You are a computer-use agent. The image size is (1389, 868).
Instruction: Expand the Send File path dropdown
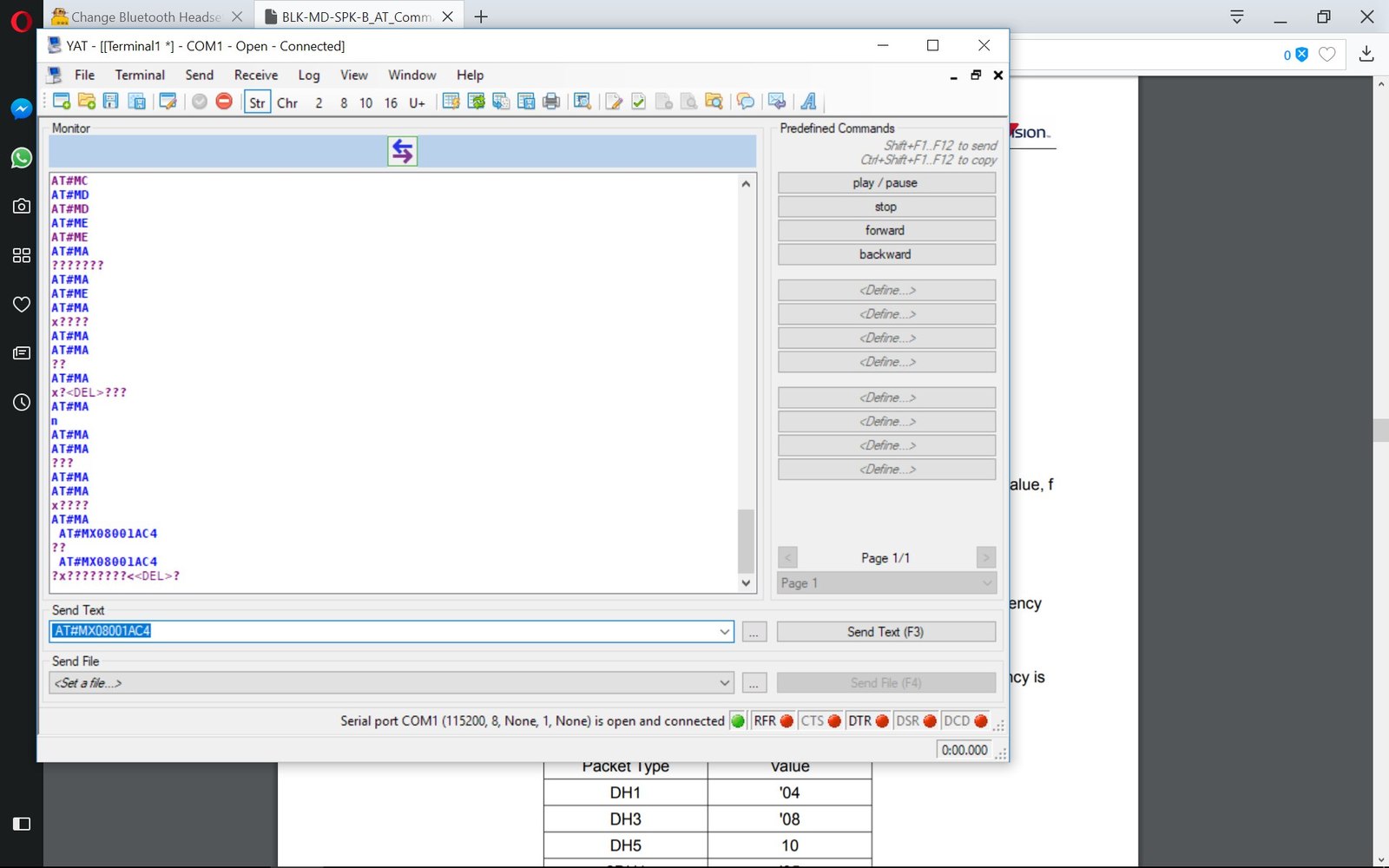pos(725,683)
